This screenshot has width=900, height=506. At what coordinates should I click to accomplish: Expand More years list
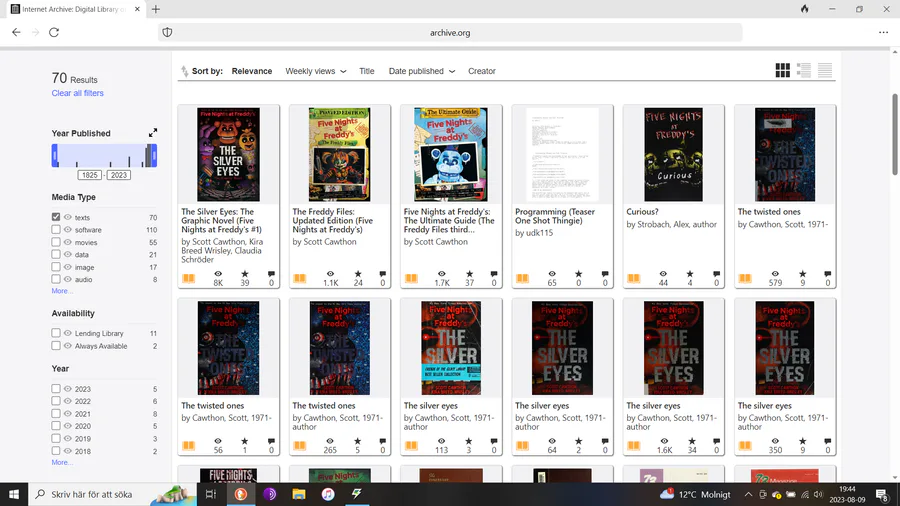coord(62,462)
